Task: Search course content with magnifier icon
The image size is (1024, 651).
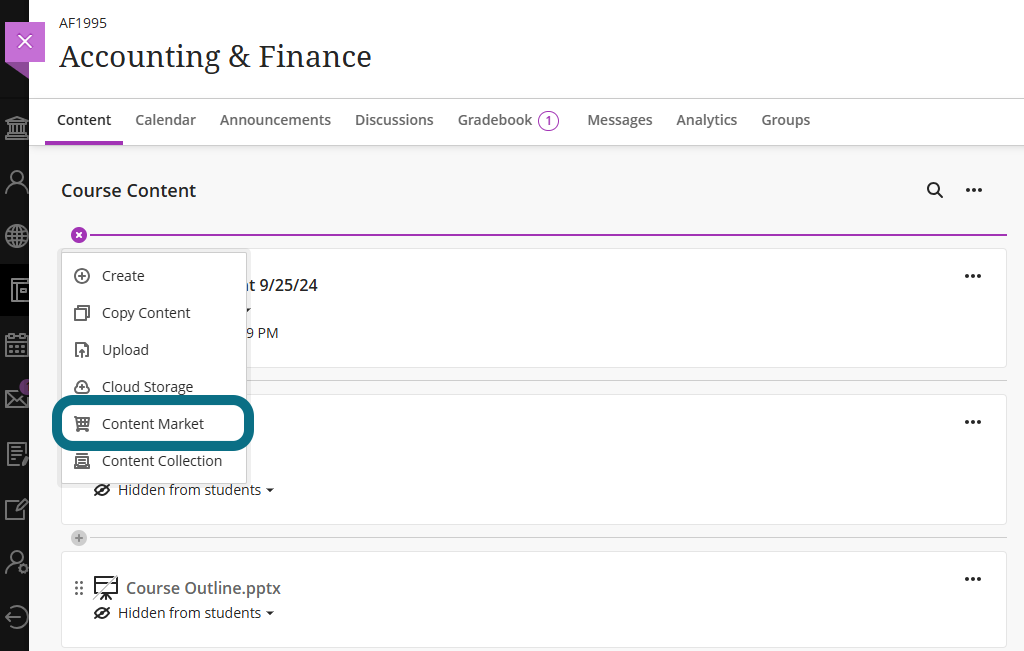Action: click(x=935, y=190)
